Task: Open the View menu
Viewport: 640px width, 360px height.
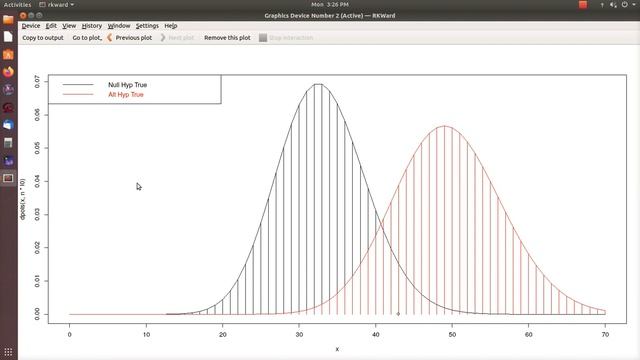Action: coord(69,26)
